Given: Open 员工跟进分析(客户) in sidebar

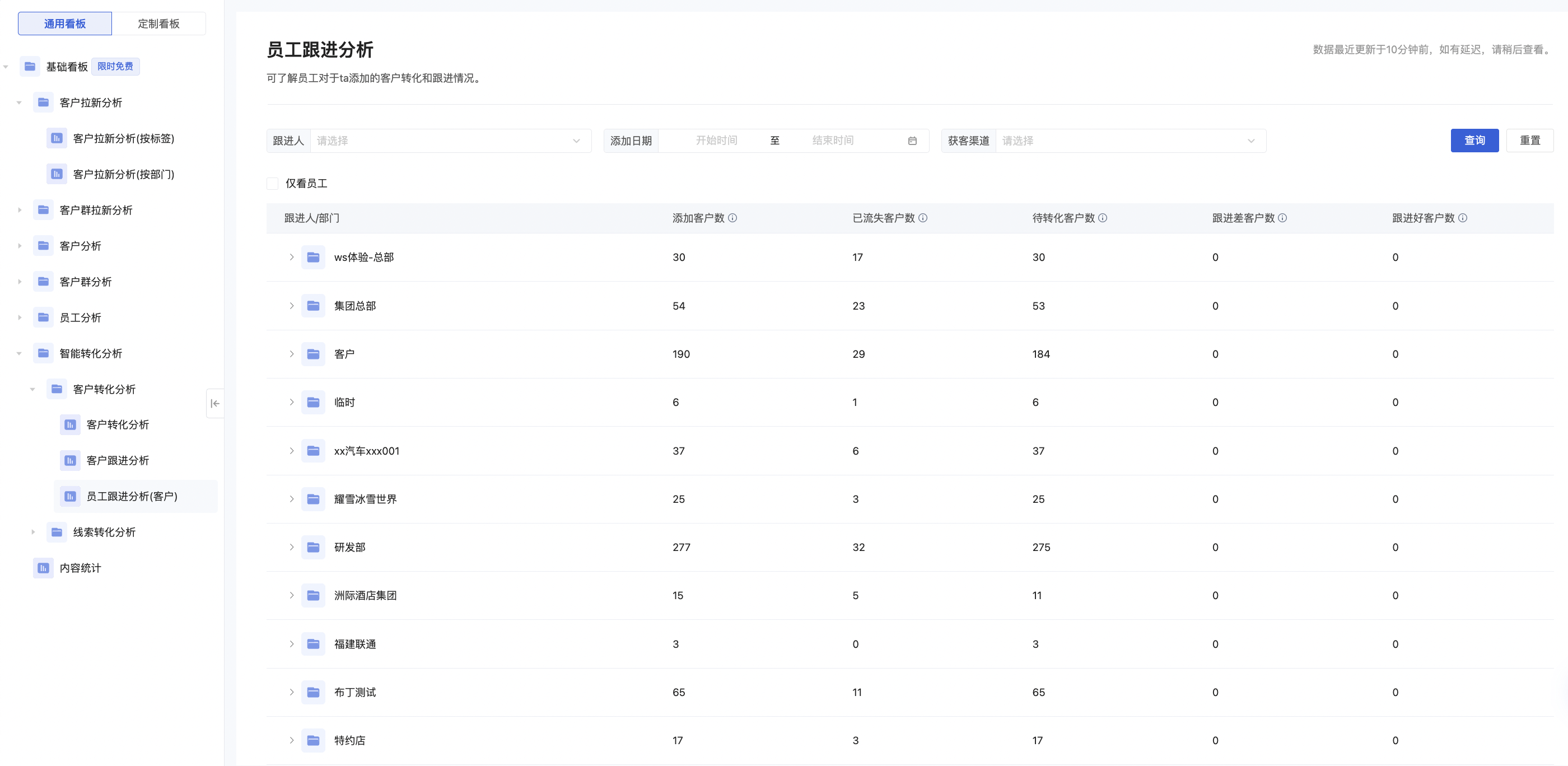Looking at the screenshot, I should point(136,496).
